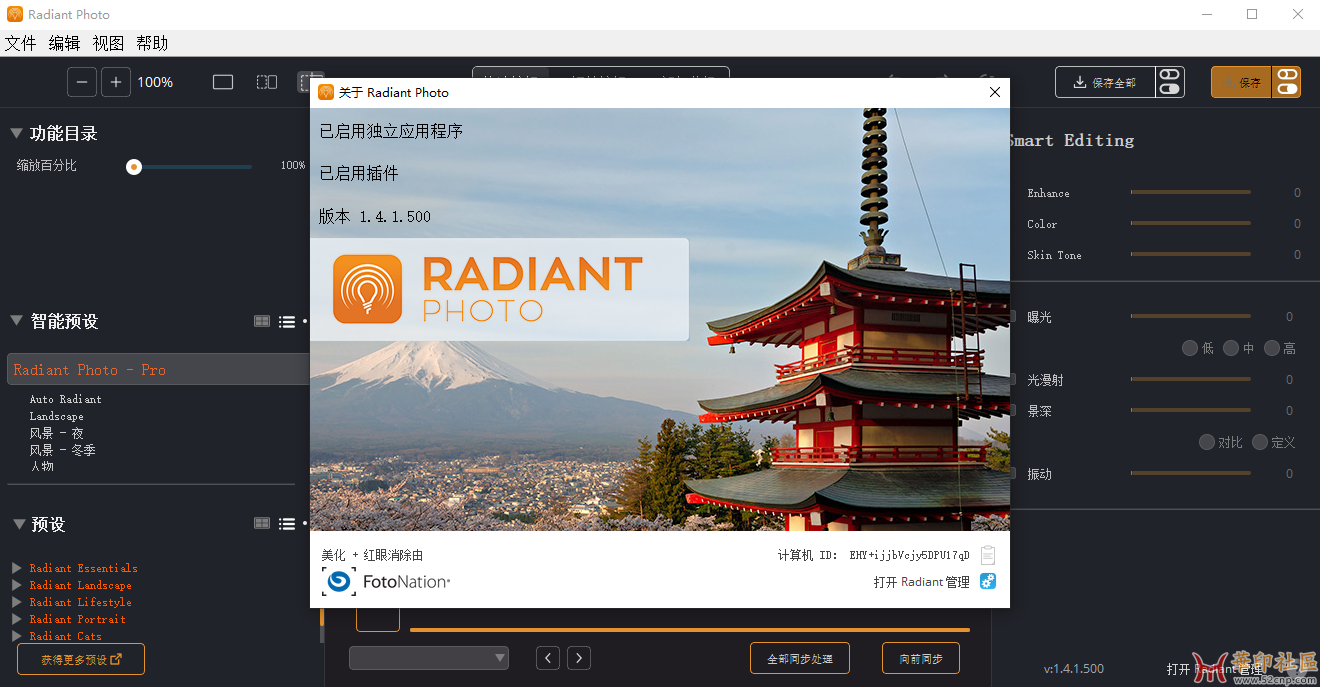Zoom out with the minus button
Image resolution: width=1320 pixels, height=687 pixels.
82,82
